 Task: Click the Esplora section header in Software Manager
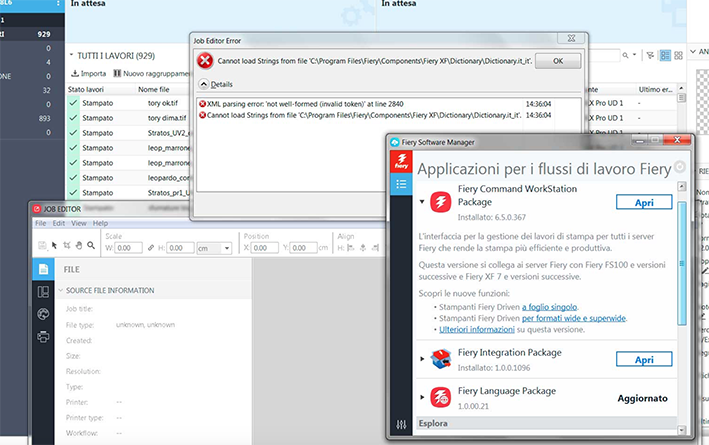(x=546, y=423)
